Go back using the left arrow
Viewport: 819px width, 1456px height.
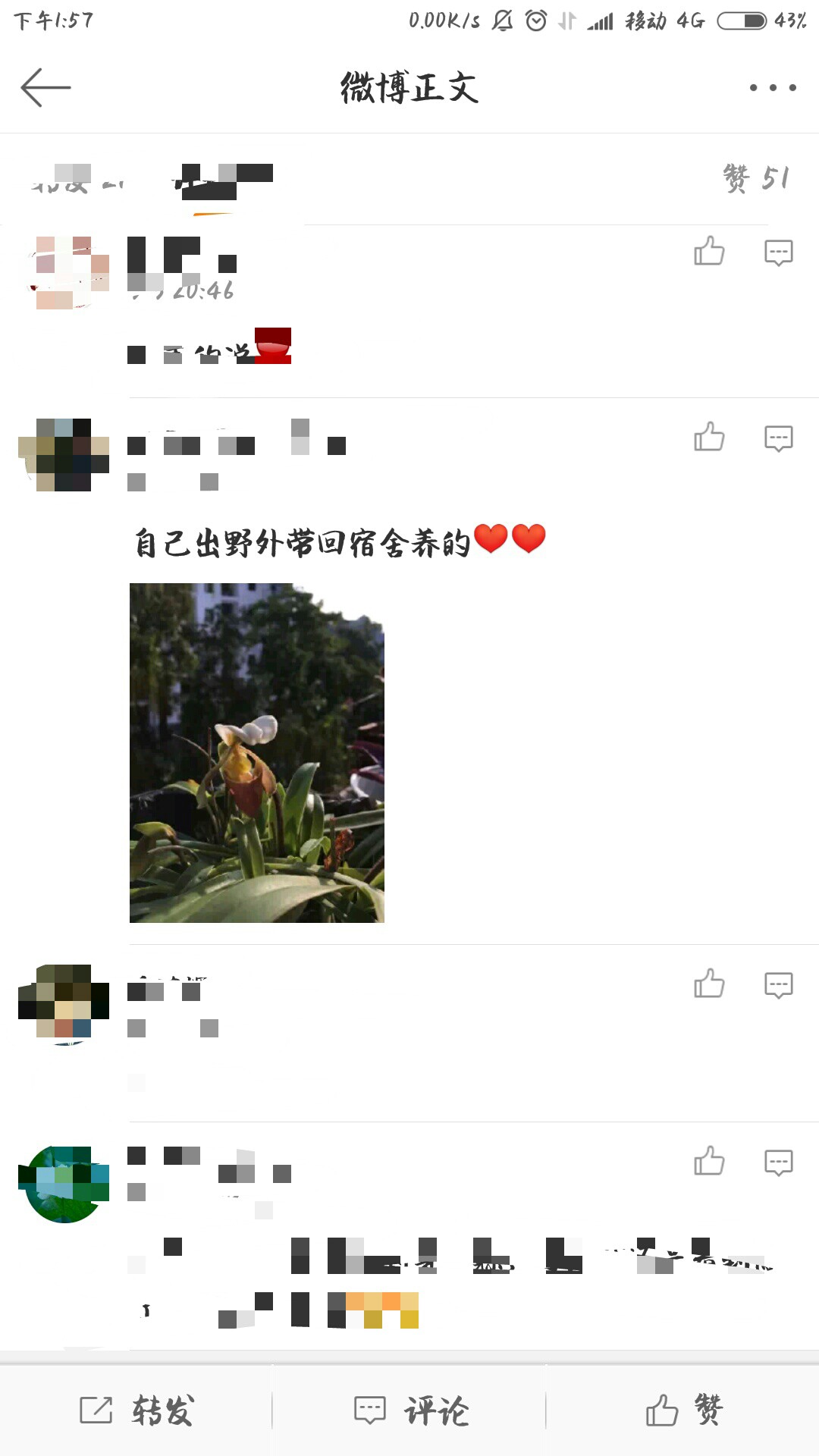pyautogui.click(x=45, y=87)
